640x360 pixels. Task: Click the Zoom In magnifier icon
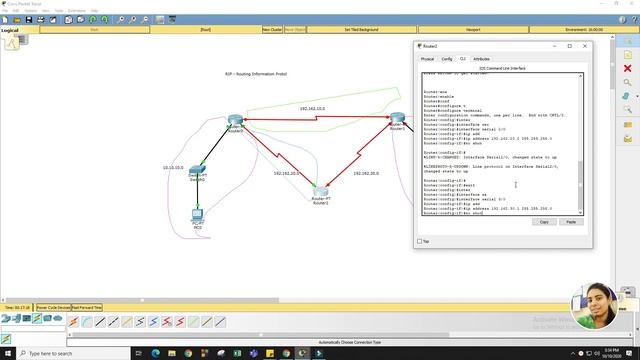121,20
